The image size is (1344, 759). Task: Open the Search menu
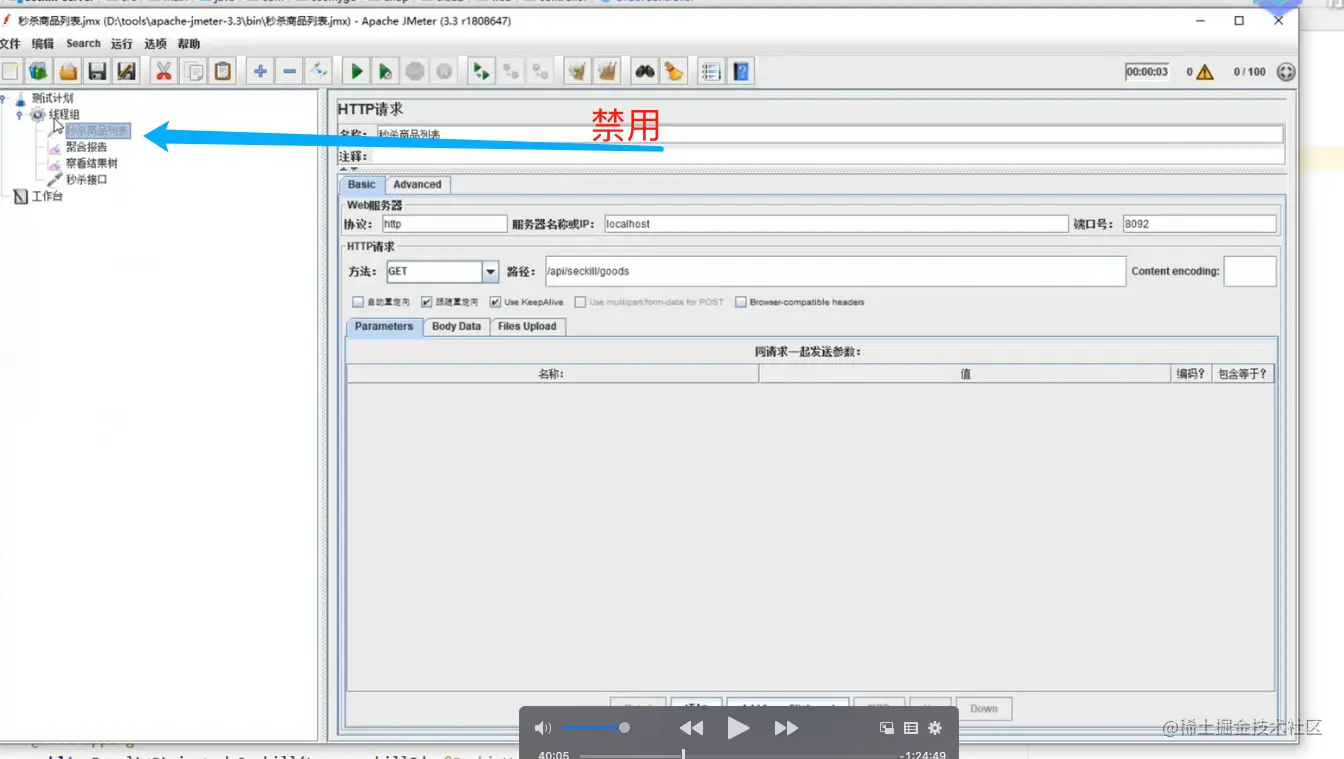tap(84, 44)
